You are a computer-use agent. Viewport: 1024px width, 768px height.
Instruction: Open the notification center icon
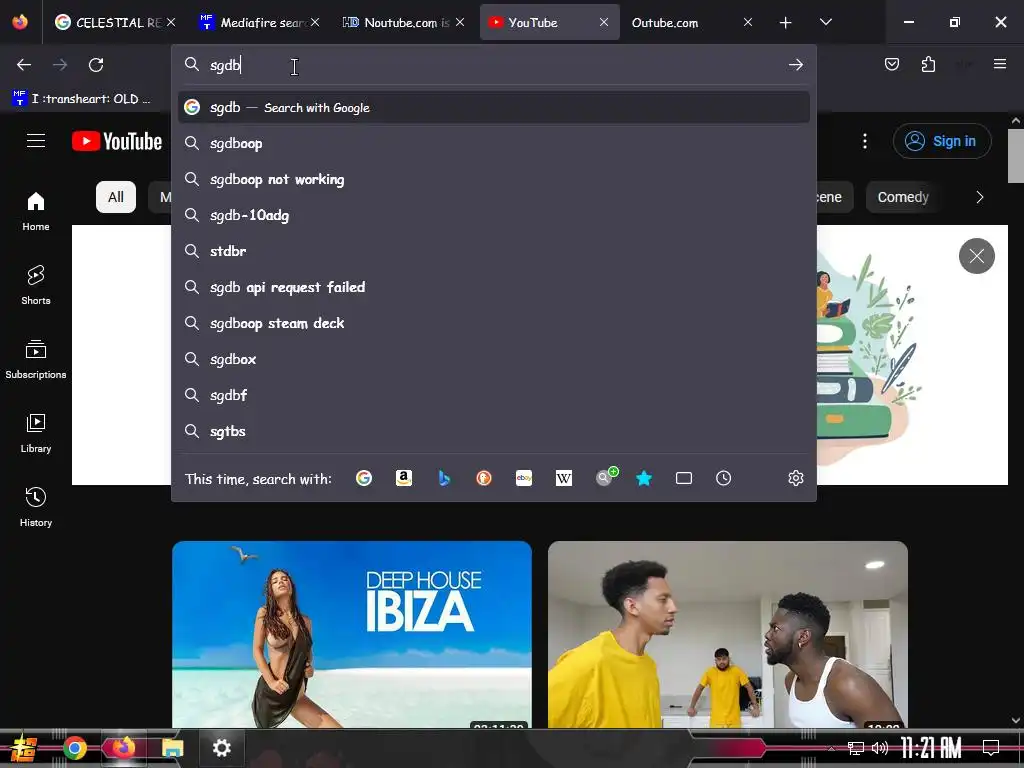click(991, 747)
